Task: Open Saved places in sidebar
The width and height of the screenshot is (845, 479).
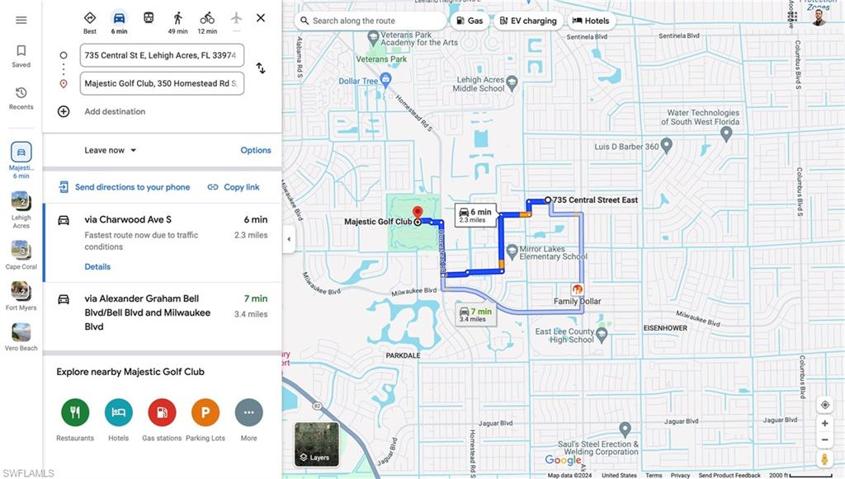Action: pos(21,56)
